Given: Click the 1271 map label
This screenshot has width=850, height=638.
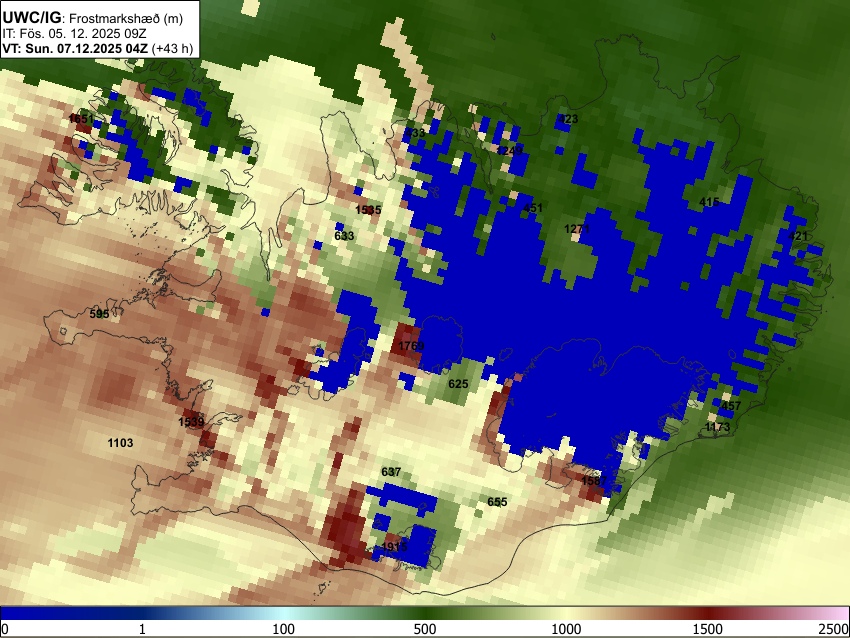Looking at the screenshot, I should 577,229.
